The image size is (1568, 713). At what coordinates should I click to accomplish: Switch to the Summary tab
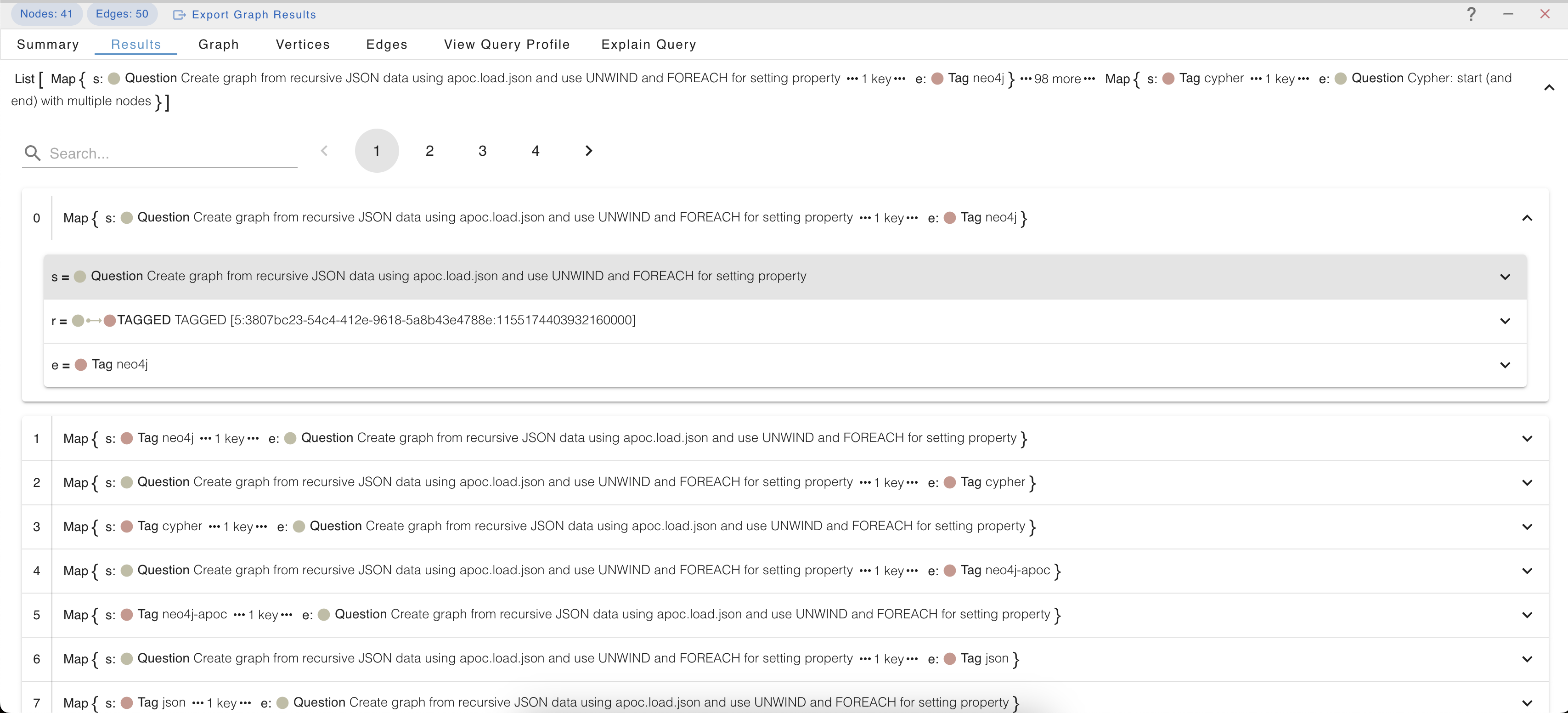(x=47, y=44)
